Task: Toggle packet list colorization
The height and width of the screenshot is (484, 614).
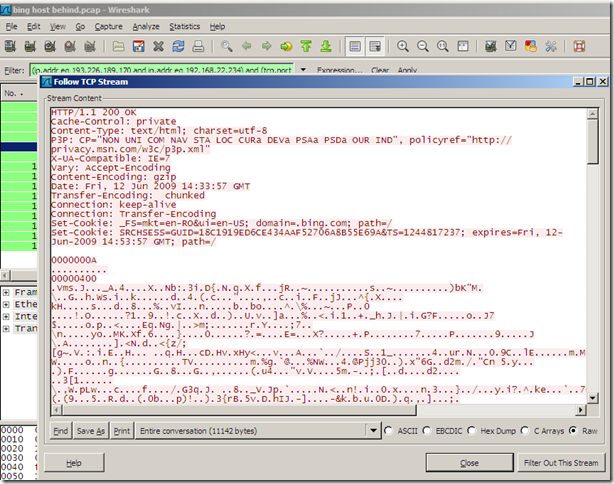Action: coord(355,46)
